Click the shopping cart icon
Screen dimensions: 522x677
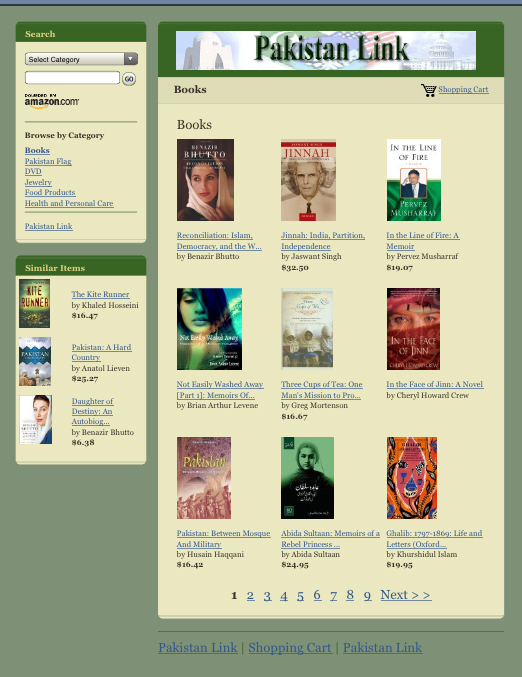(x=428, y=90)
